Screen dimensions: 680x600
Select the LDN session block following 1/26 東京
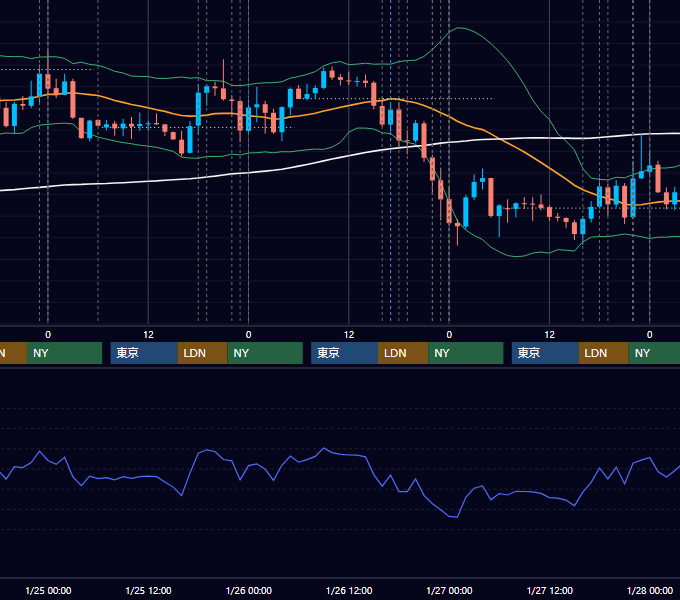(403, 353)
